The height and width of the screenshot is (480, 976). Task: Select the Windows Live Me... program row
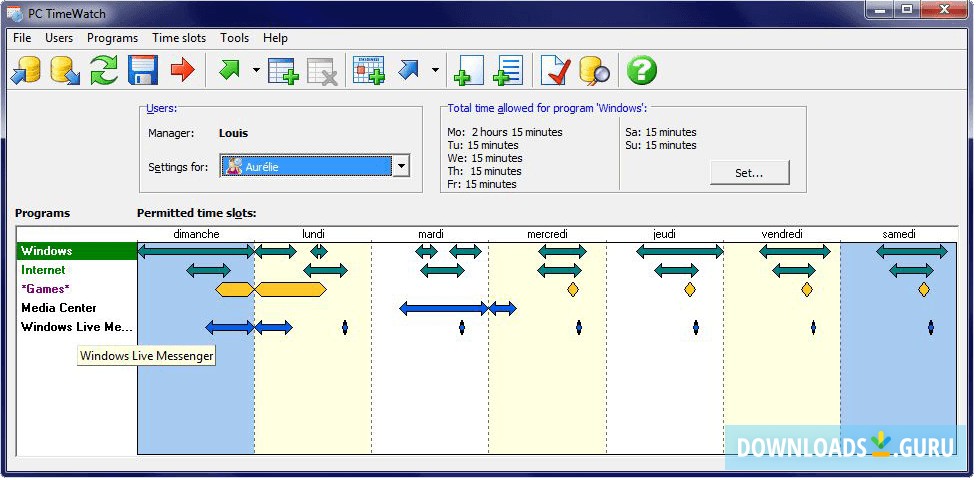[77, 327]
